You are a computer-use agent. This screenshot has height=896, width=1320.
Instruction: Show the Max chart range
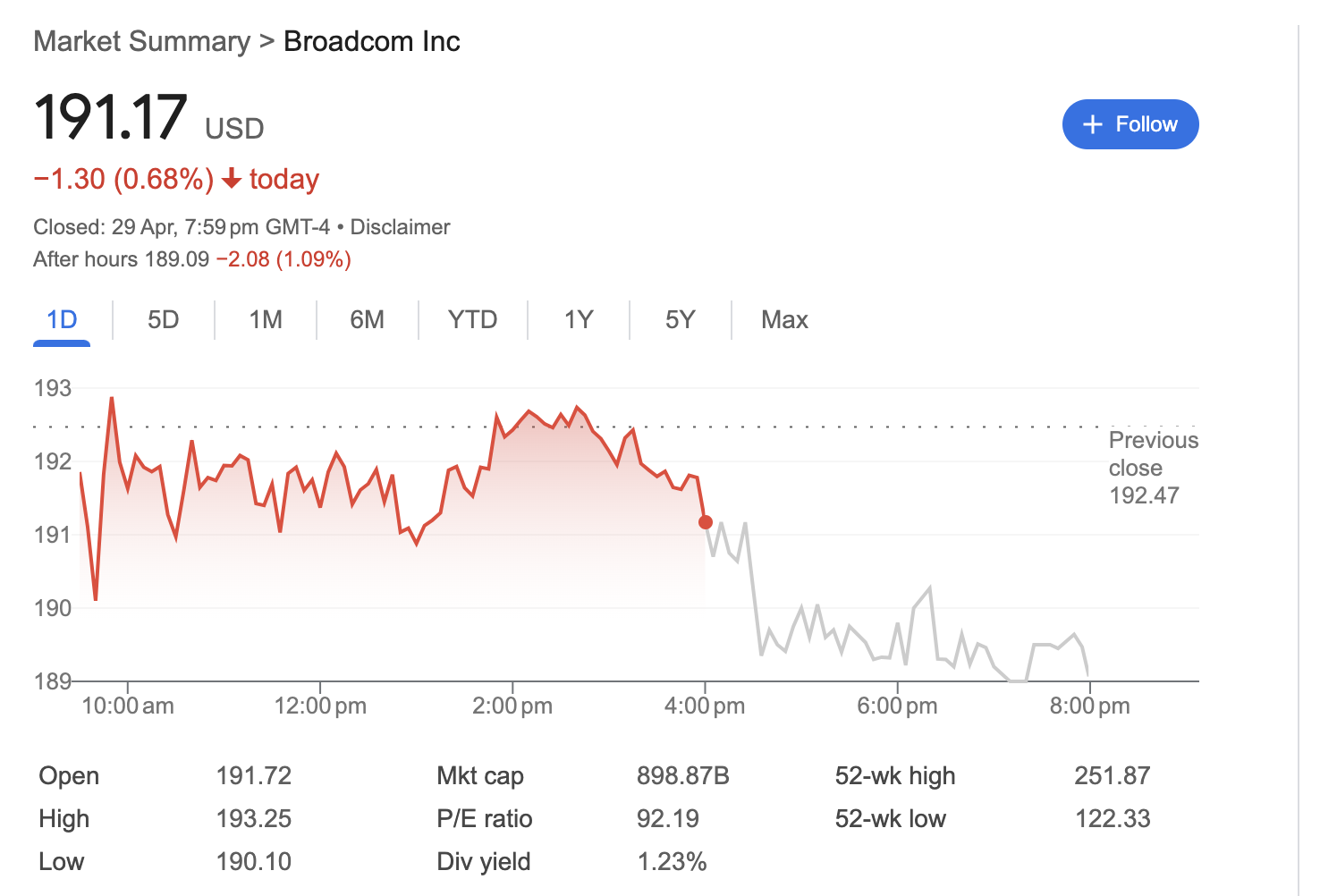(x=784, y=320)
